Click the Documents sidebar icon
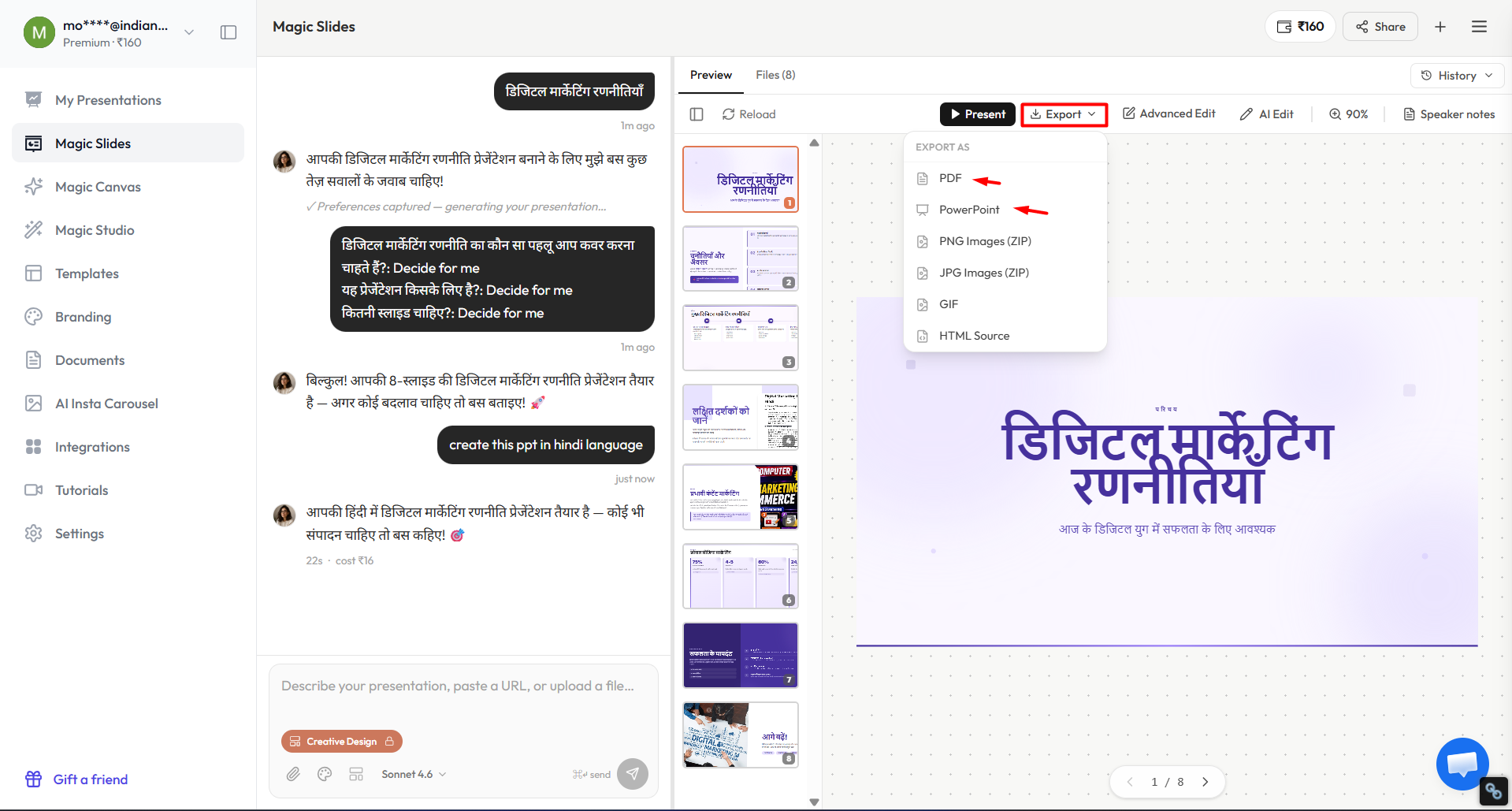The width and height of the screenshot is (1512, 811). coord(33,360)
